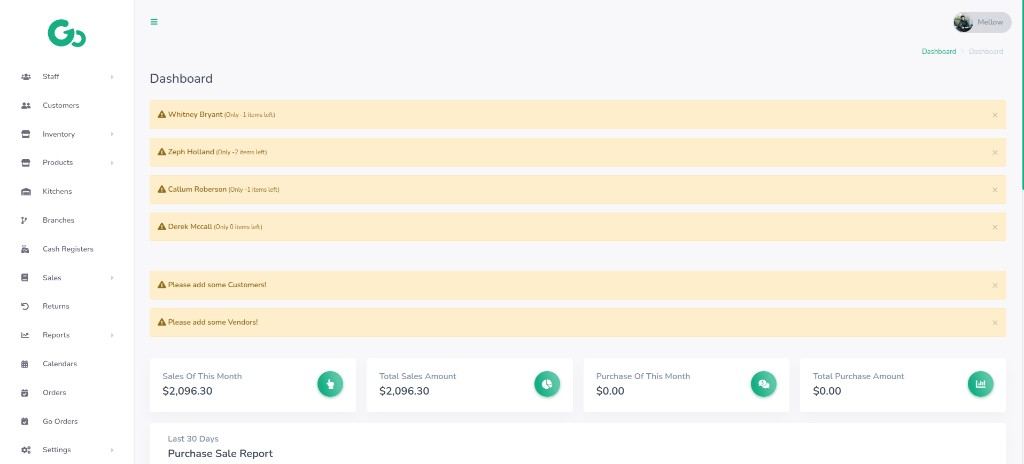Click Sales Of This Month $2,096.30 value
The image size is (1024, 464).
click(x=187, y=391)
